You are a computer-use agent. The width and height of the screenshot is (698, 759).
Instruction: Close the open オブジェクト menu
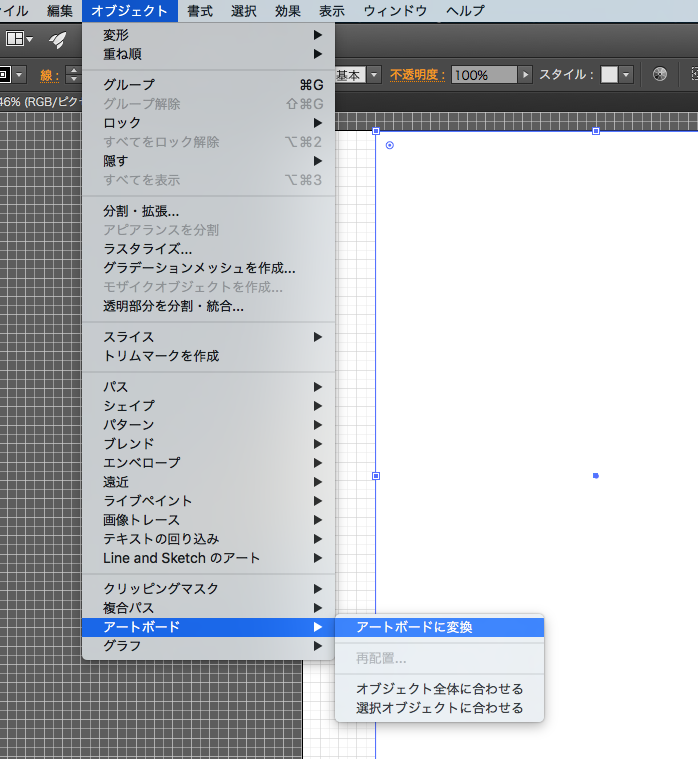[x=130, y=11]
